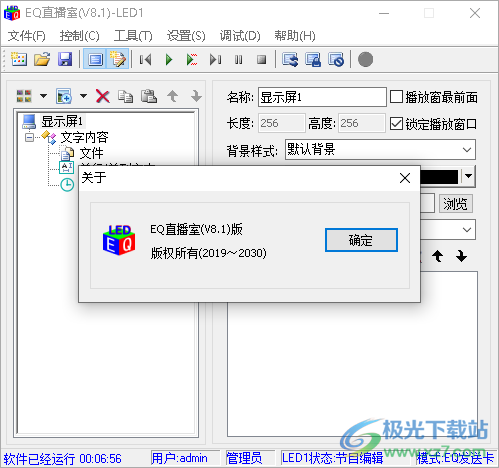Open the dropdown arrow beside add program icon

[x=83, y=96]
